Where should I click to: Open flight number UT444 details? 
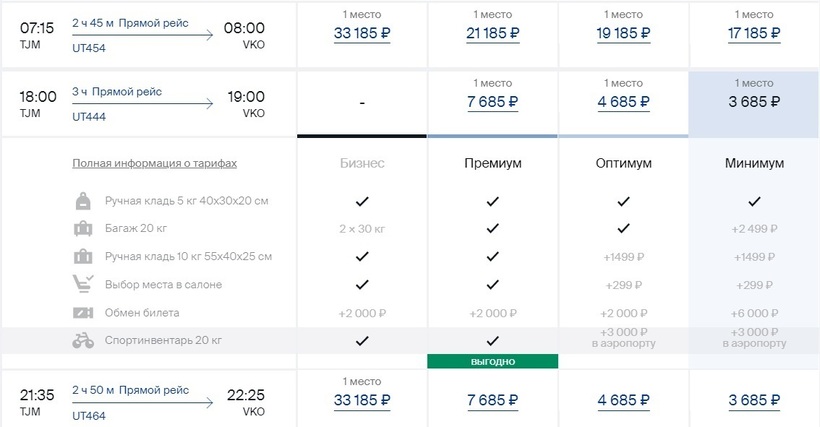[x=89, y=117]
